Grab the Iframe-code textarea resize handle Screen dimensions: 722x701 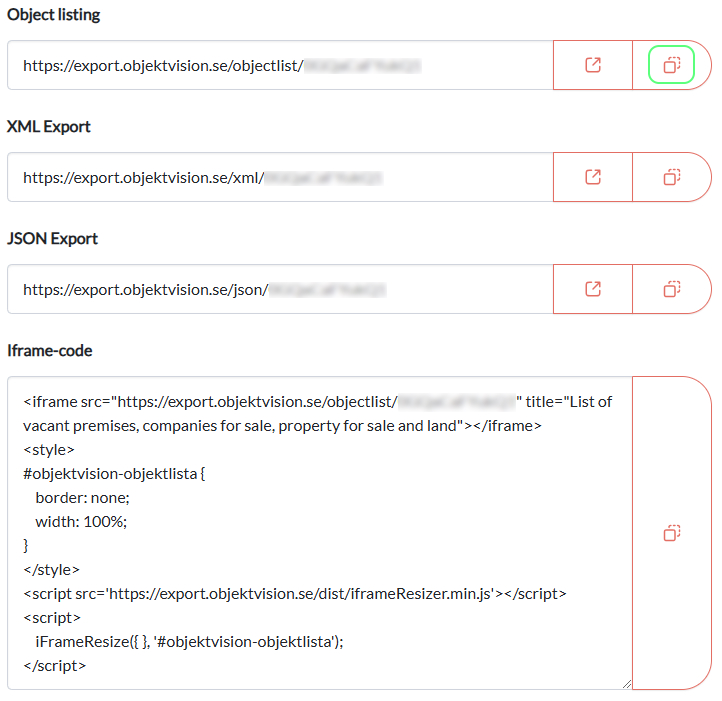click(626, 683)
